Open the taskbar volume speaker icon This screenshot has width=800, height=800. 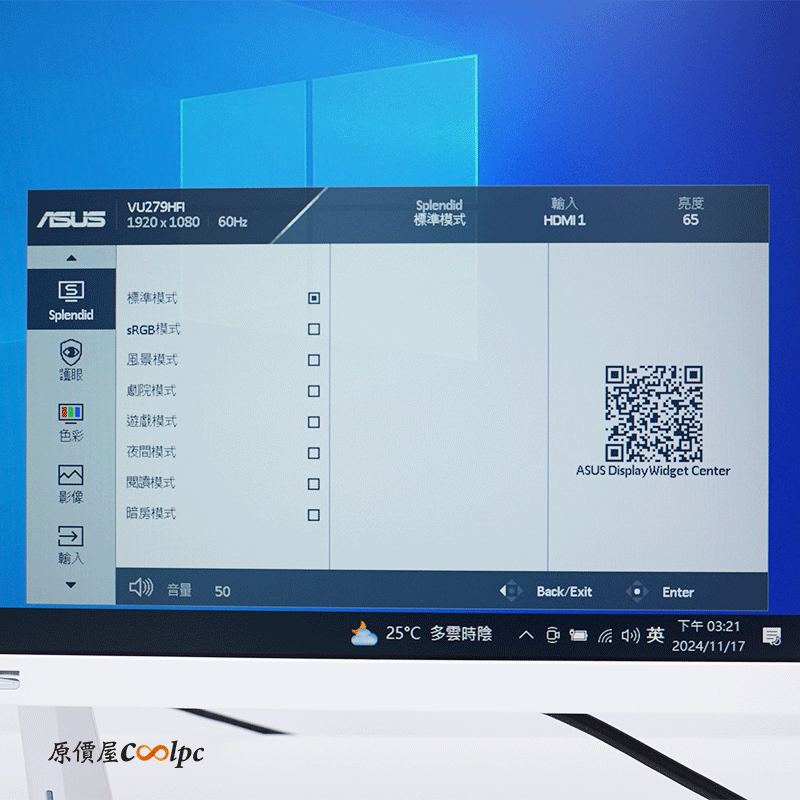(x=631, y=635)
